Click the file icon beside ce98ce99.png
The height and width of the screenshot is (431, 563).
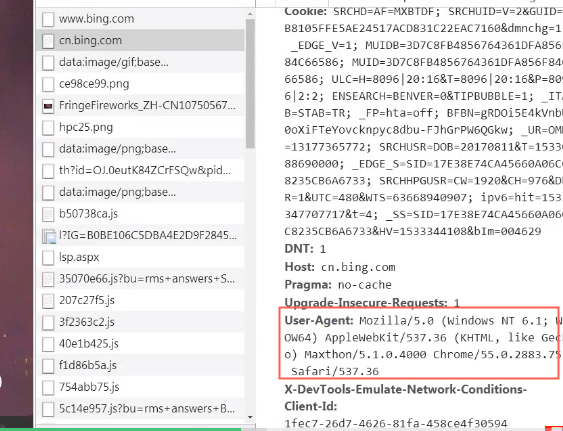click(x=48, y=84)
